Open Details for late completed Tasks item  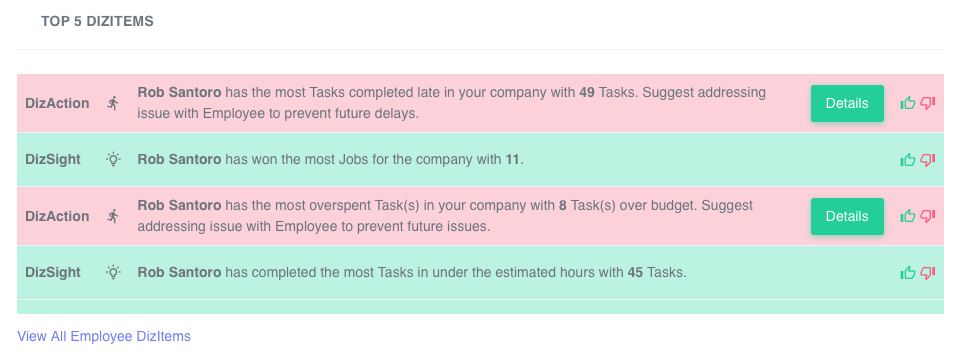coord(847,104)
